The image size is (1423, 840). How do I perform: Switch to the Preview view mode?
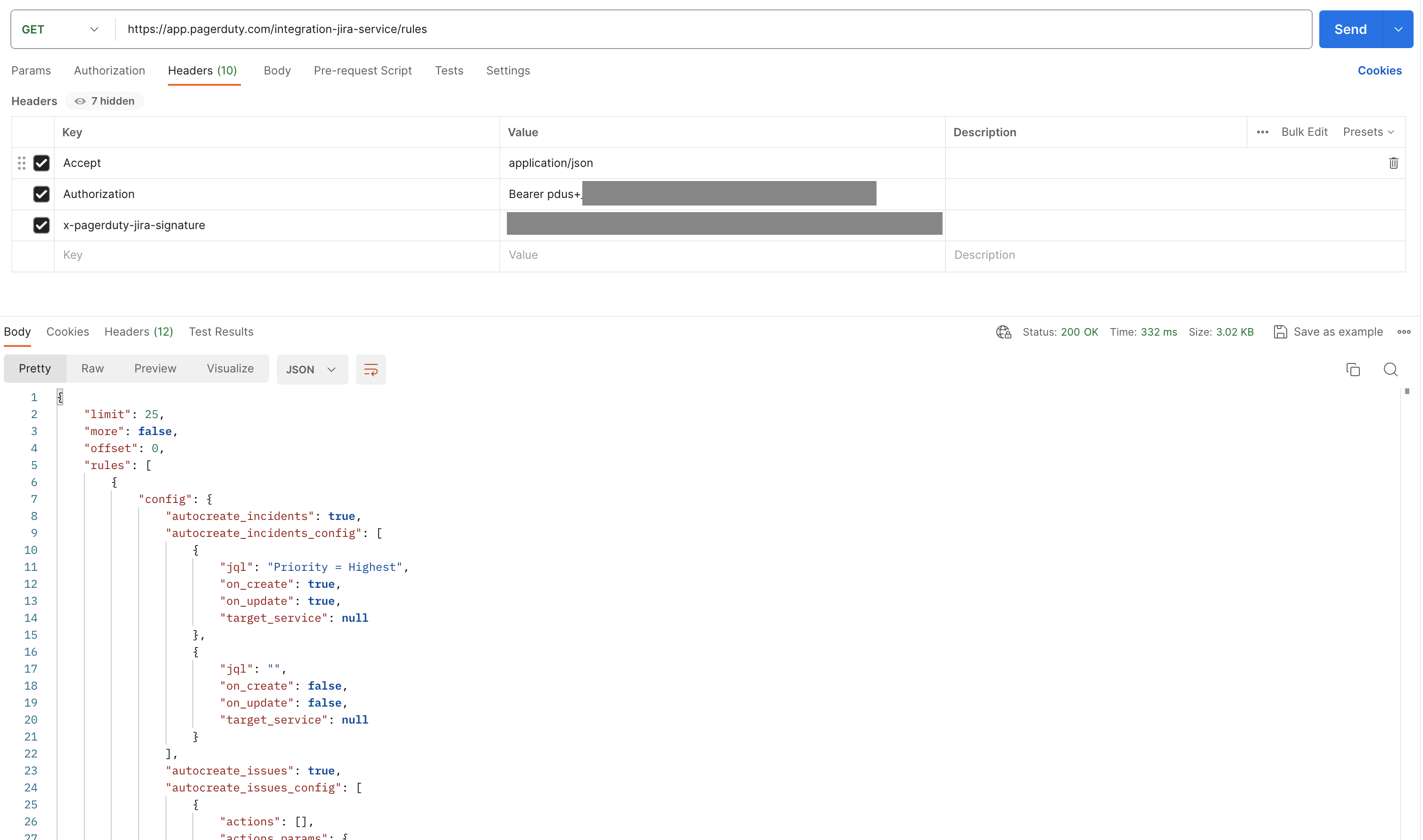(155, 369)
